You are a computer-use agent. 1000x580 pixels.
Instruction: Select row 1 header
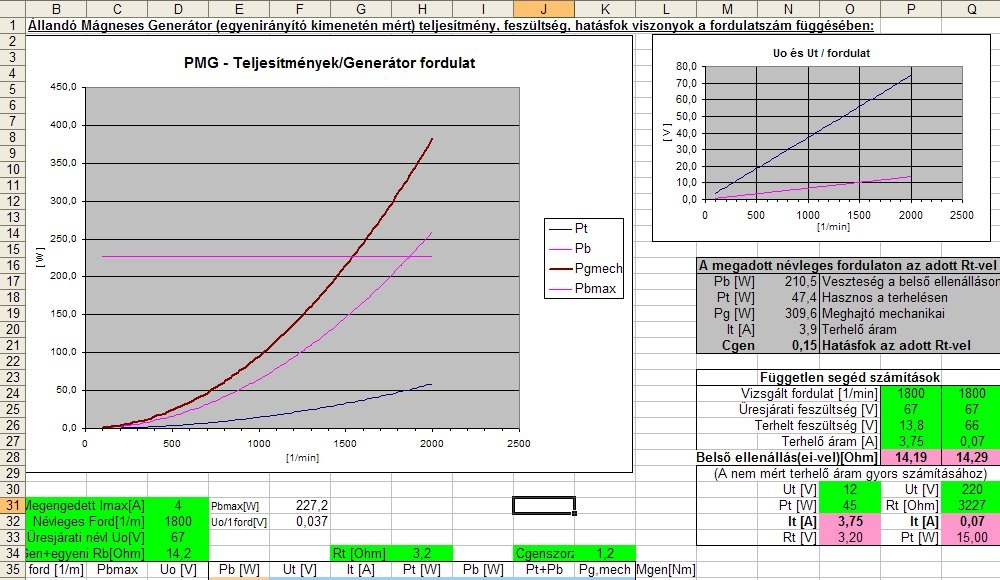[12, 26]
